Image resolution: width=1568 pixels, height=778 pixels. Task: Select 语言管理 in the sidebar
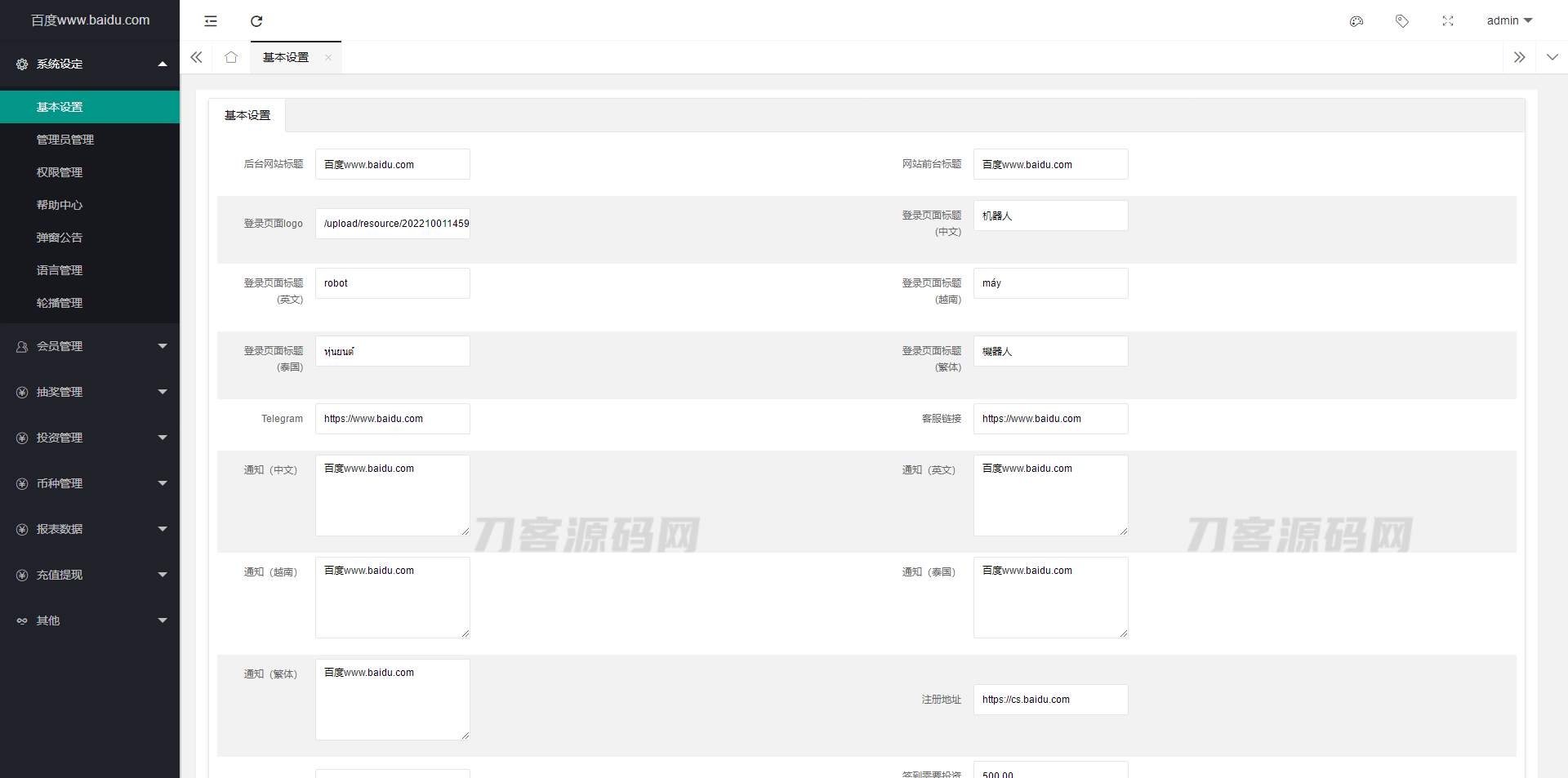pos(60,270)
